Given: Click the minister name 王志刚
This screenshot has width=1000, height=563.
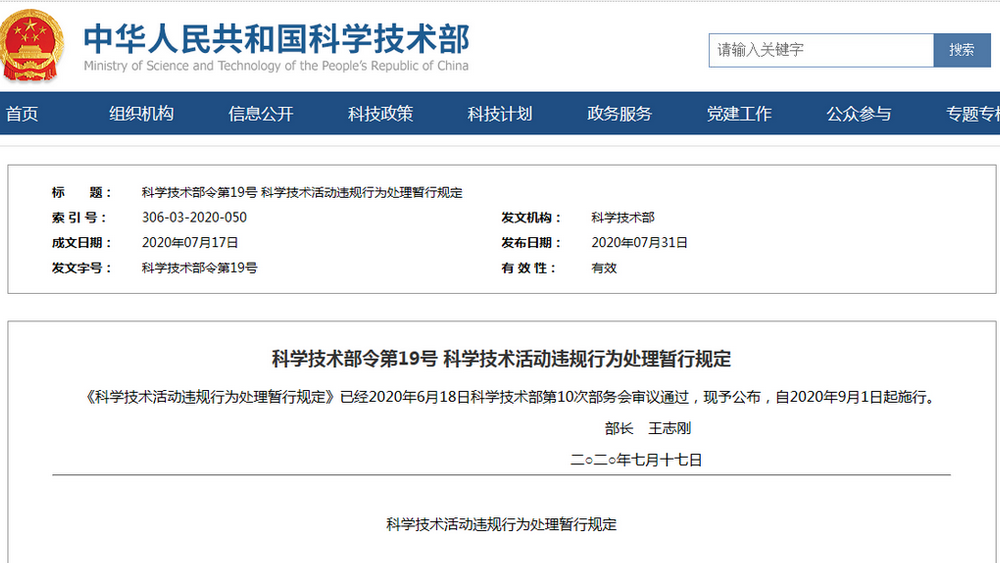Looking at the screenshot, I should pyautogui.click(x=669, y=429).
